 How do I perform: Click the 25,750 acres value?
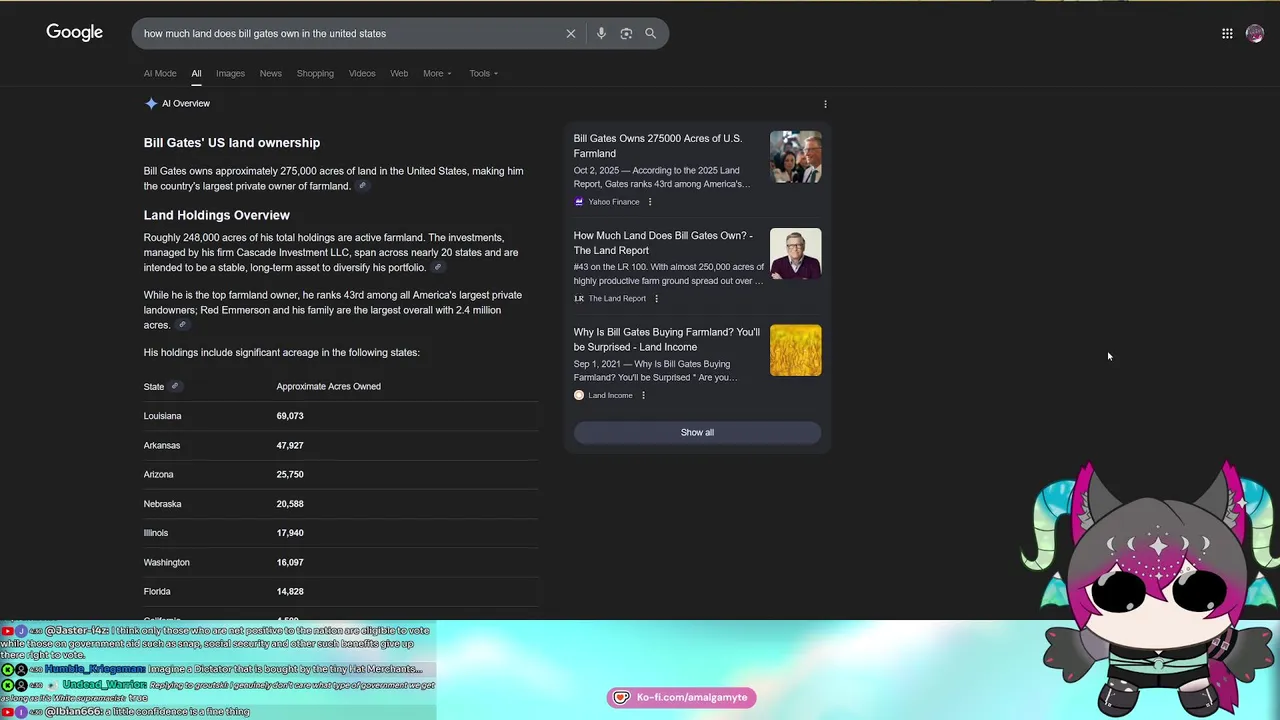290,474
